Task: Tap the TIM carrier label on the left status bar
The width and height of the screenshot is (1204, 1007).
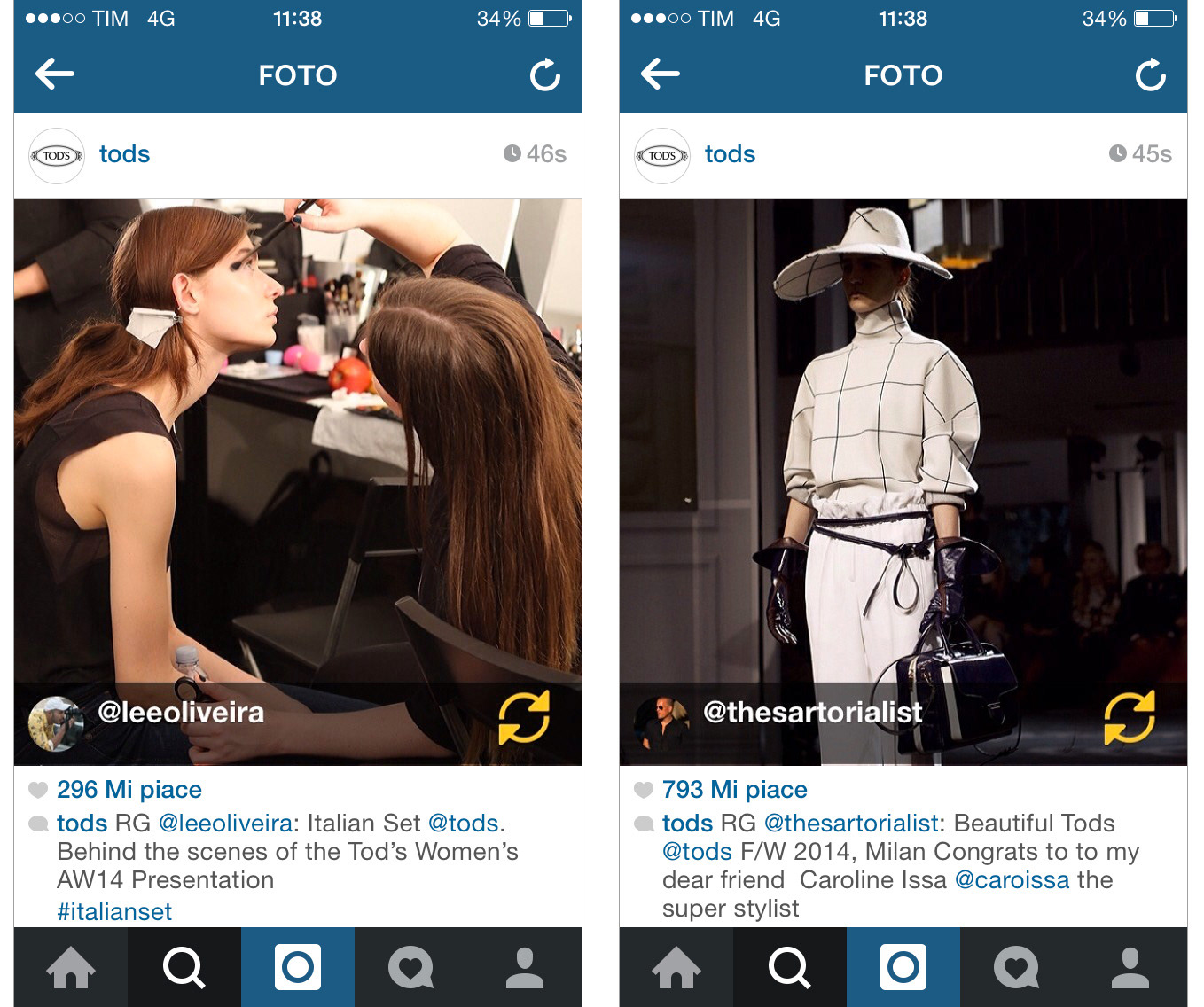Action: coord(111,18)
